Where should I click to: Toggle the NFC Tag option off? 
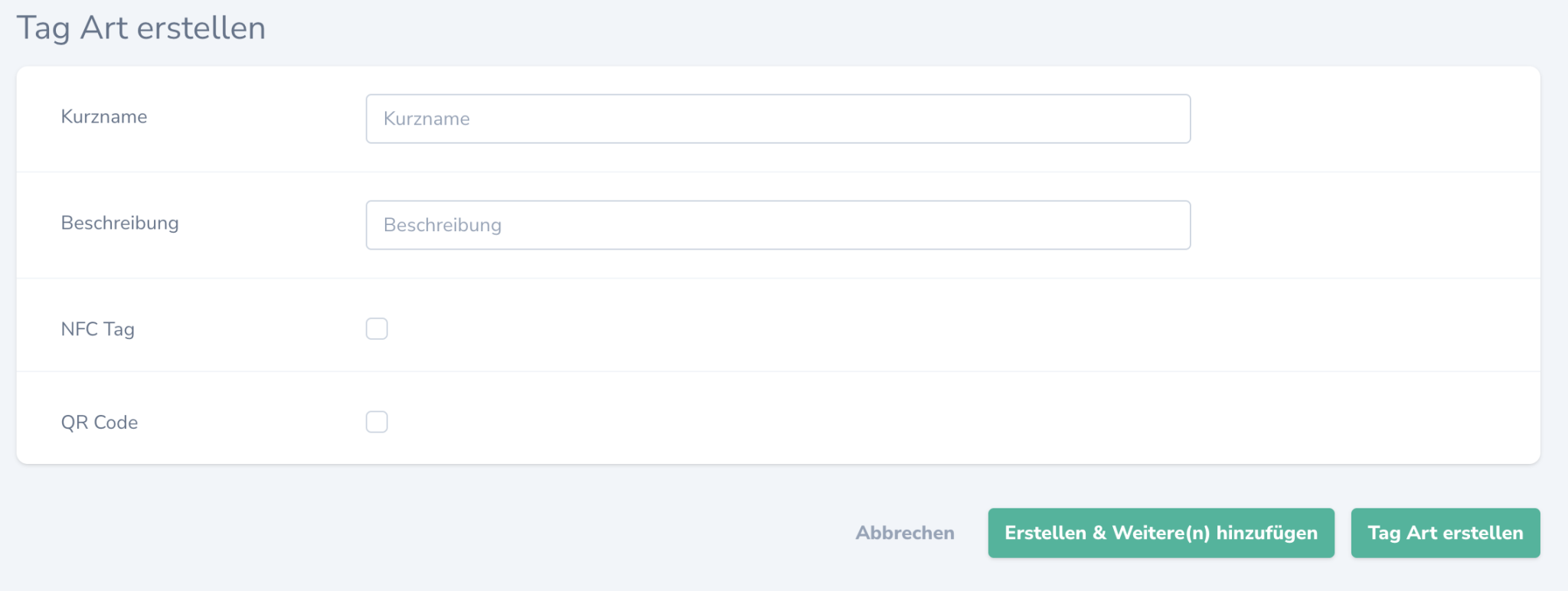[376, 328]
